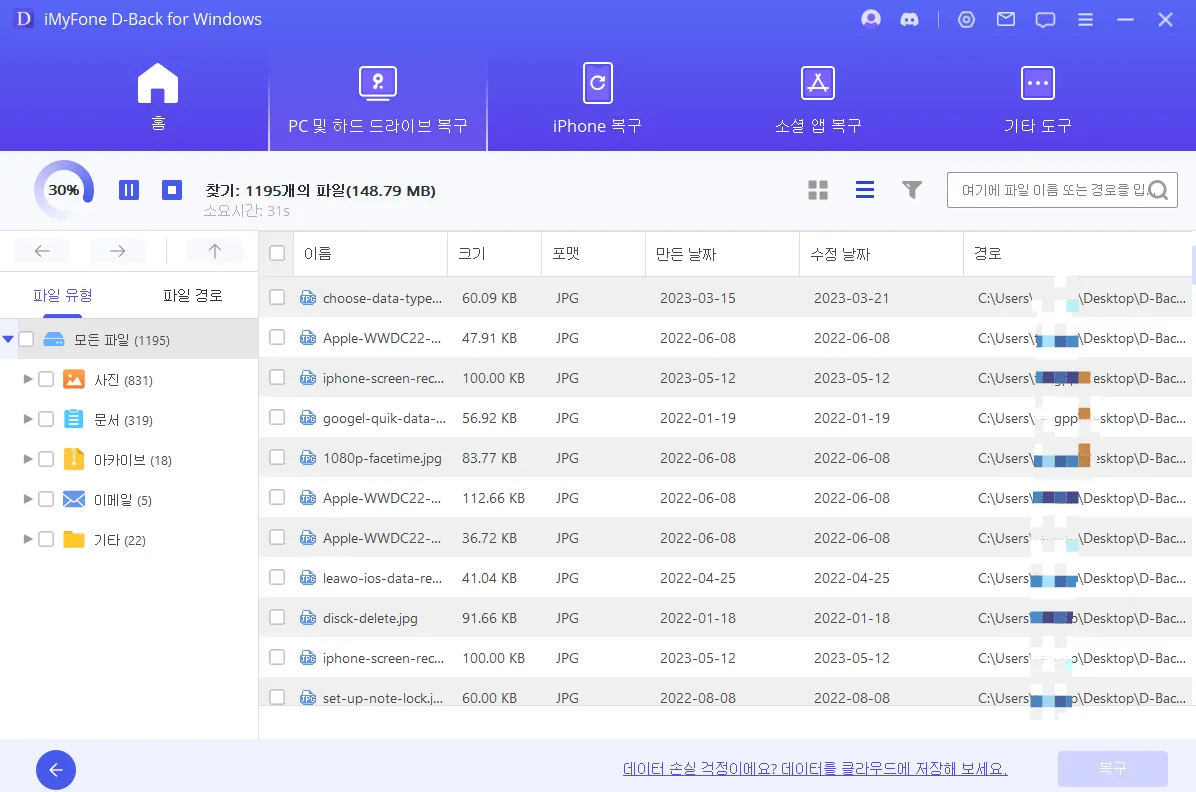The height and width of the screenshot is (792, 1196).
Task: Go up one folder level
Action: (214, 251)
